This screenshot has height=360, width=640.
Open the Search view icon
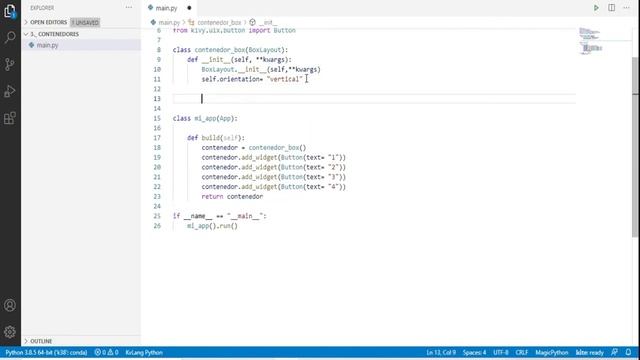coord(10,38)
